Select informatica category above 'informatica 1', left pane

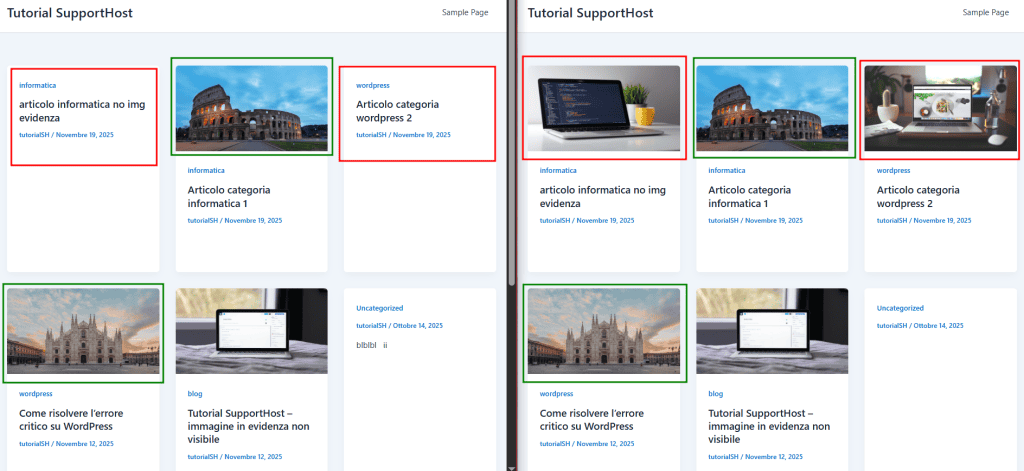click(206, 171)
